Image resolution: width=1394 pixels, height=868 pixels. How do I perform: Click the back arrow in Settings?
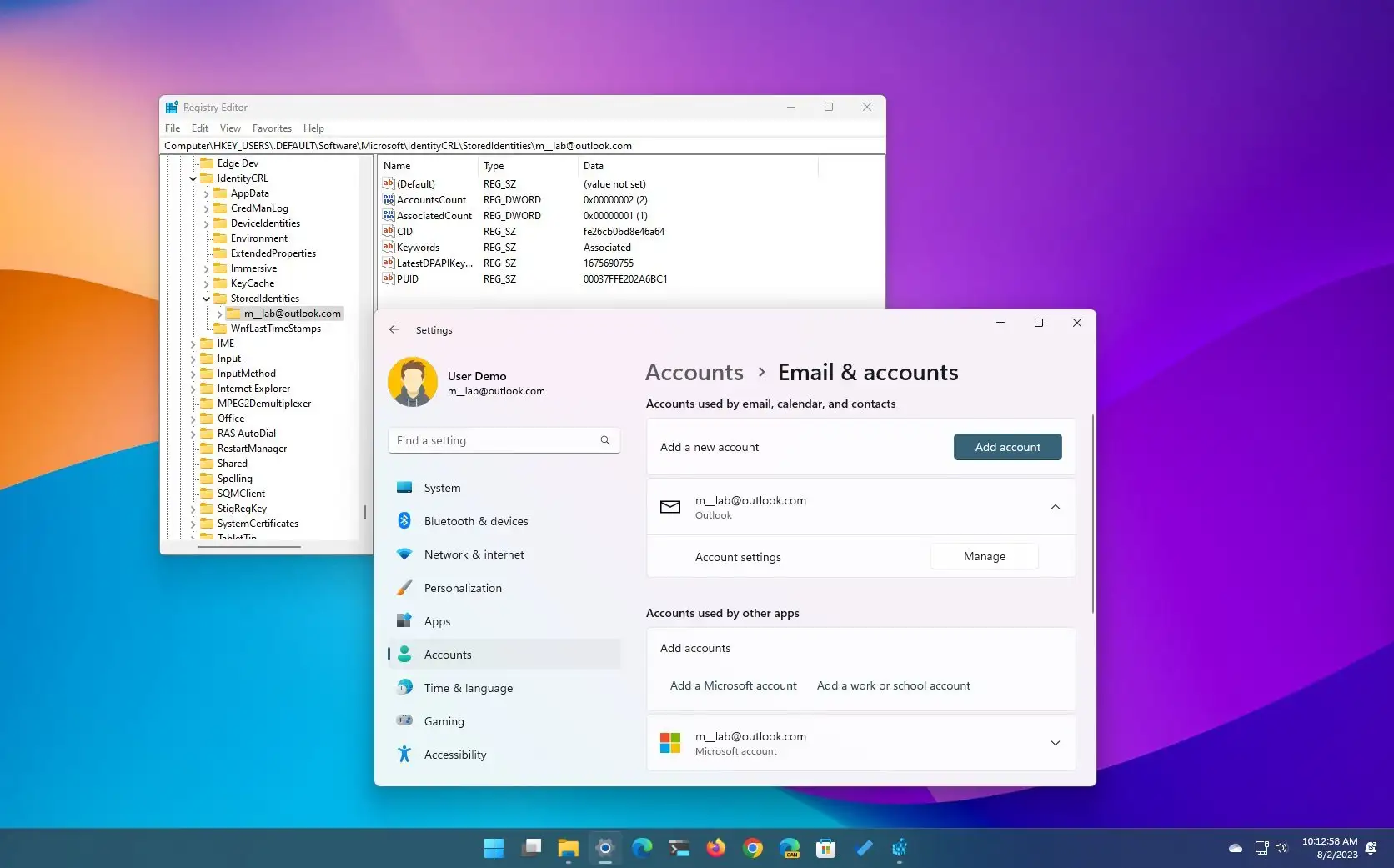[x=394, y=329]
